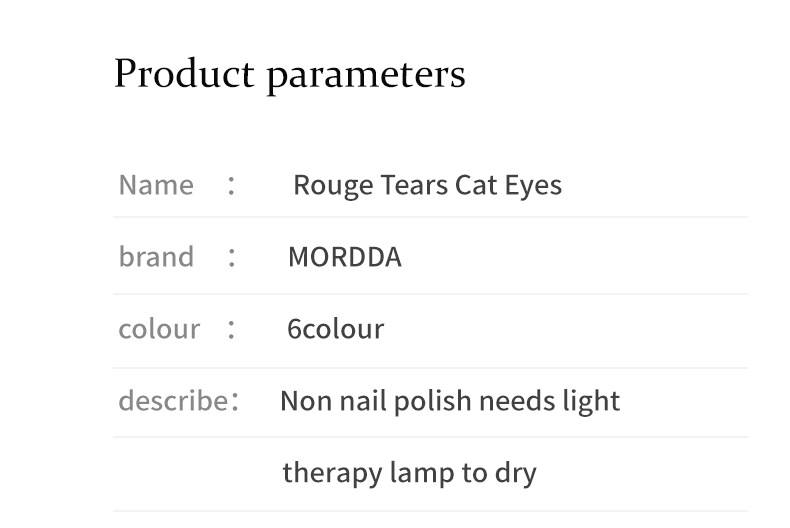Click the MORDDA brand value
Image resolution: width=790 pixels, height=528 pixels.
click(345, 257)
